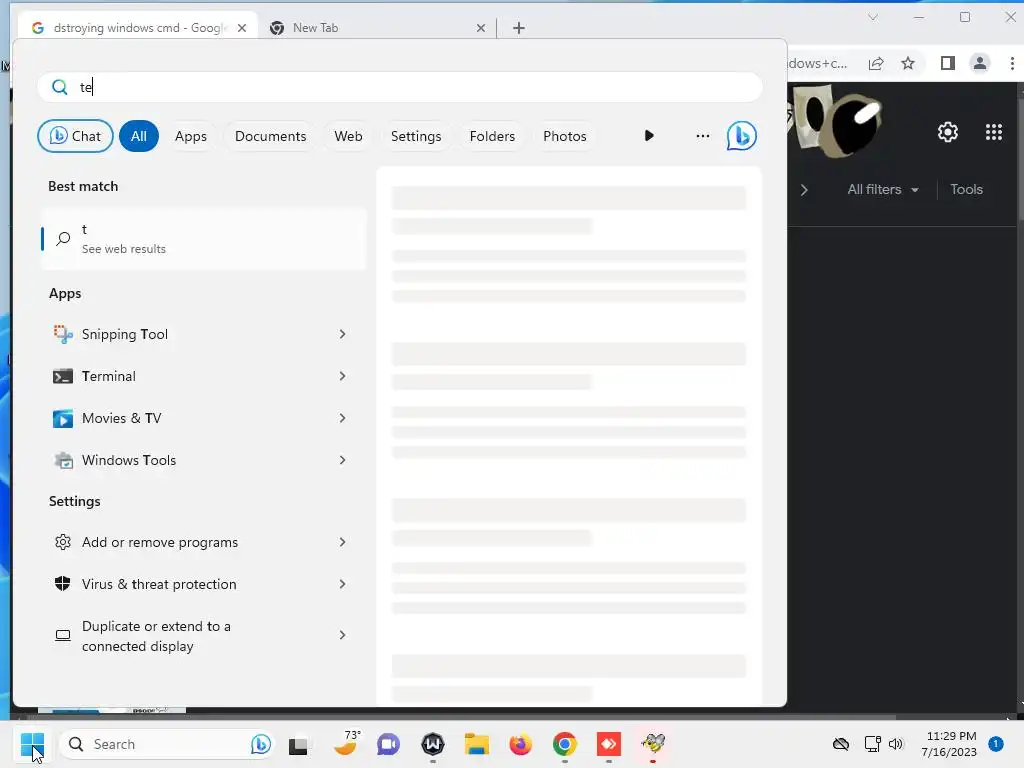Filter search results by Web
1024x768 pixels.
348,136
